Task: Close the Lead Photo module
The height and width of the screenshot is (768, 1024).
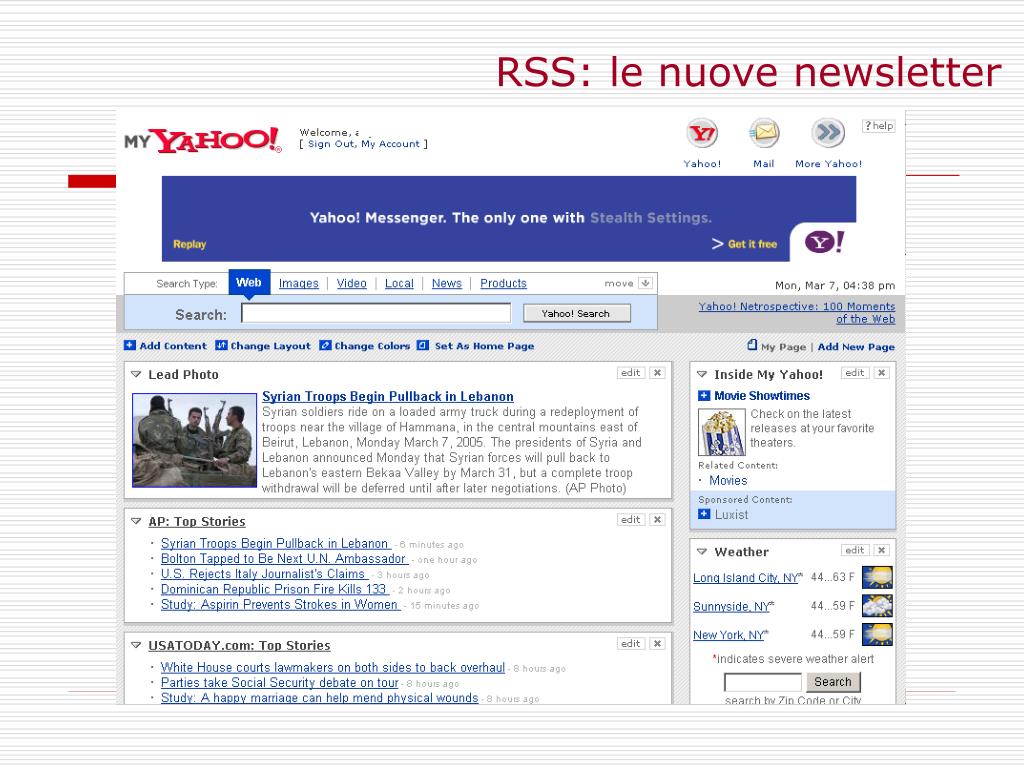Action: (x=658, y=373)
